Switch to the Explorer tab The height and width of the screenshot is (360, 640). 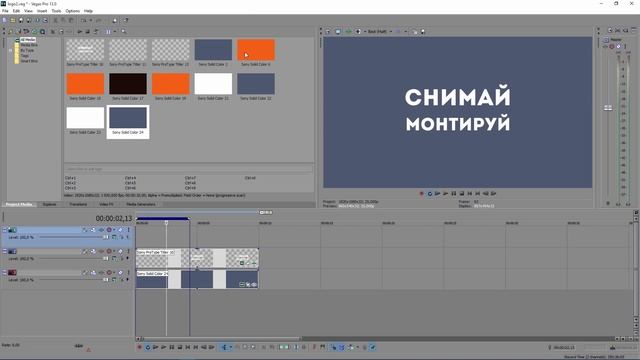click(x=49, y=204)
